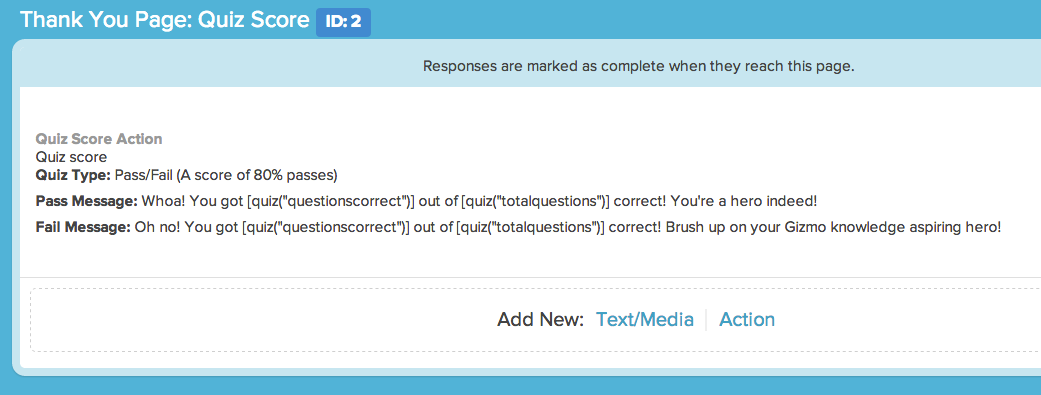Click the Pass Message label
The height and width of the screenshot is (395, 1041).
(86, 200)
